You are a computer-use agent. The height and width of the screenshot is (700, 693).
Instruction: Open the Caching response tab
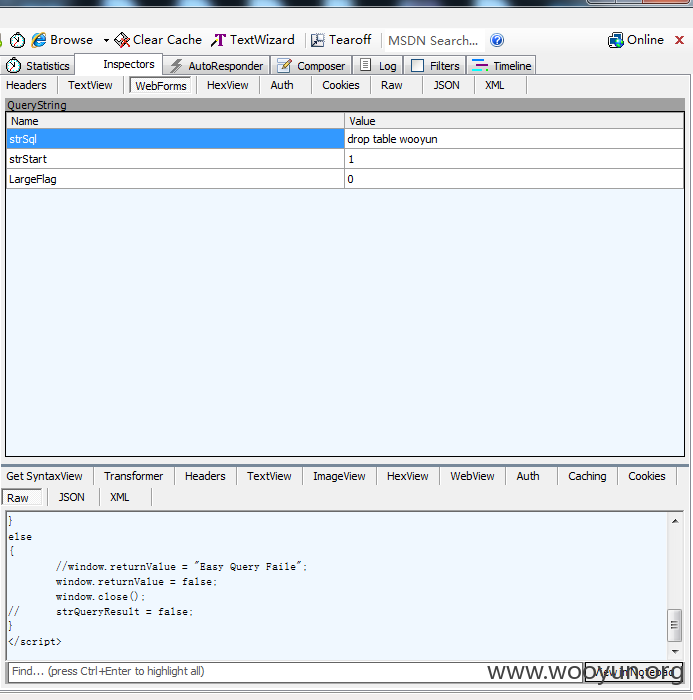coord(587,476)
